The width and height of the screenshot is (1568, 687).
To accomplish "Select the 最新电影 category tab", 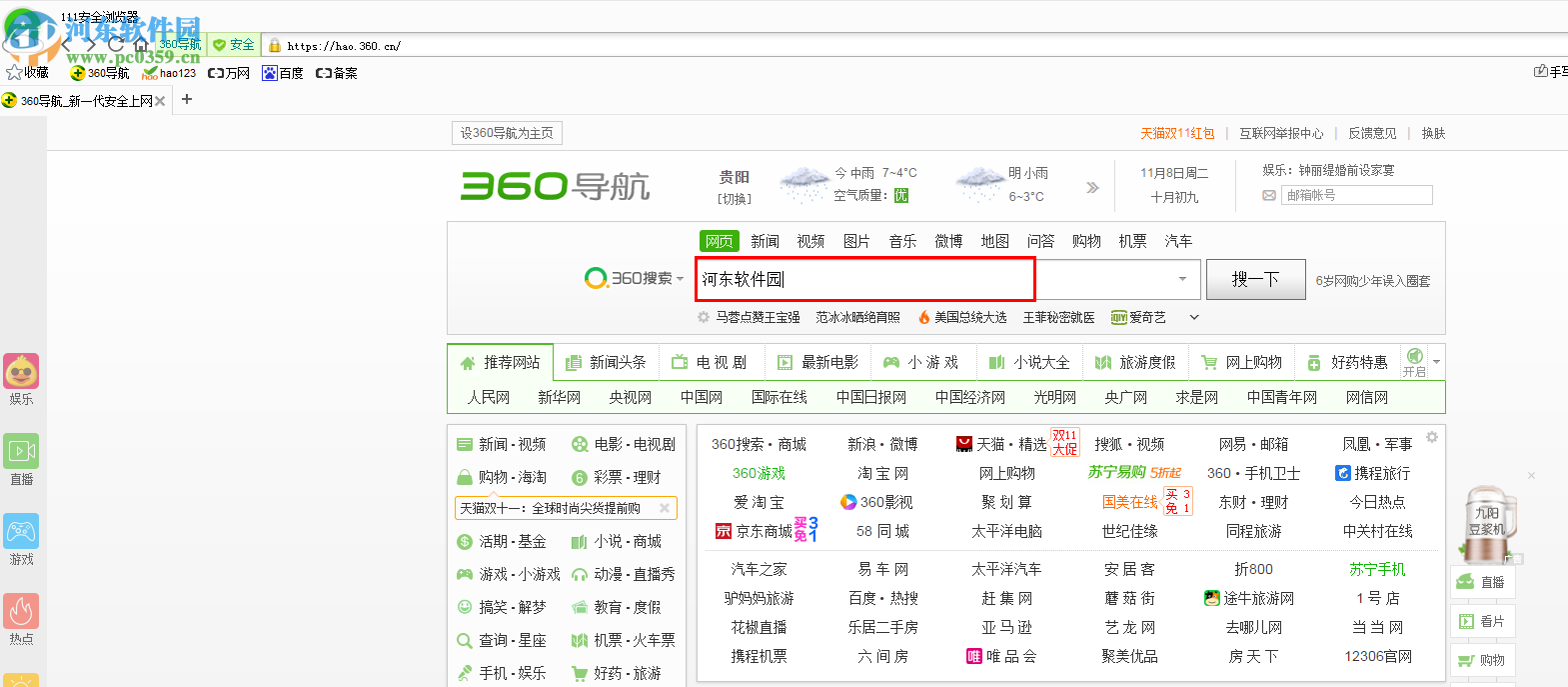I will 817,362.
